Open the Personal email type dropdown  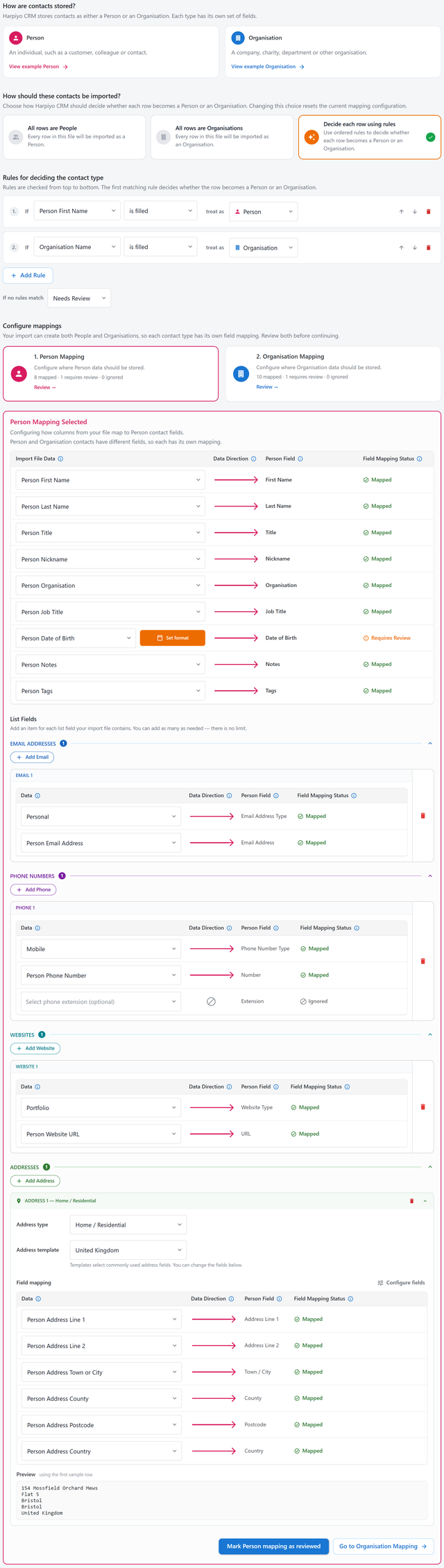click(101, 817)
